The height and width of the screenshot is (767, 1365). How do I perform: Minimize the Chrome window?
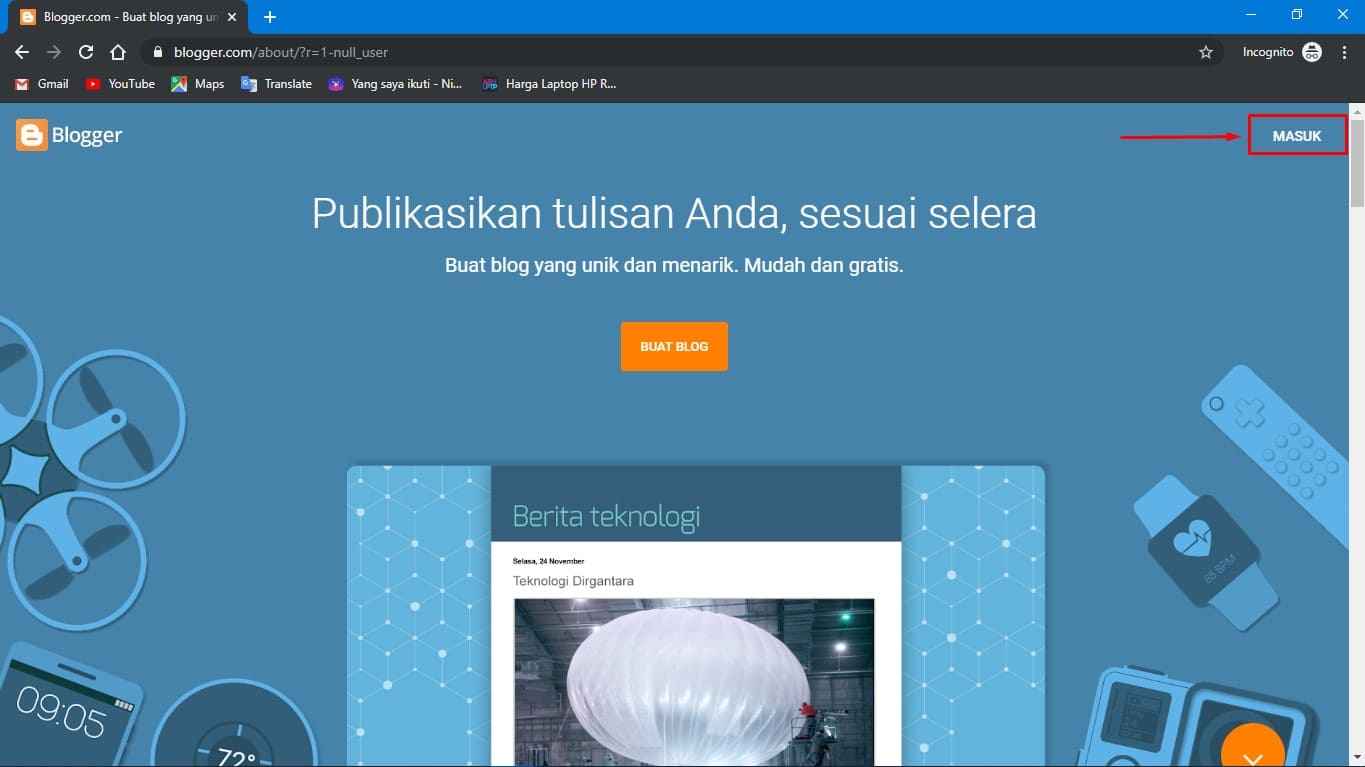pos(1251,15)
